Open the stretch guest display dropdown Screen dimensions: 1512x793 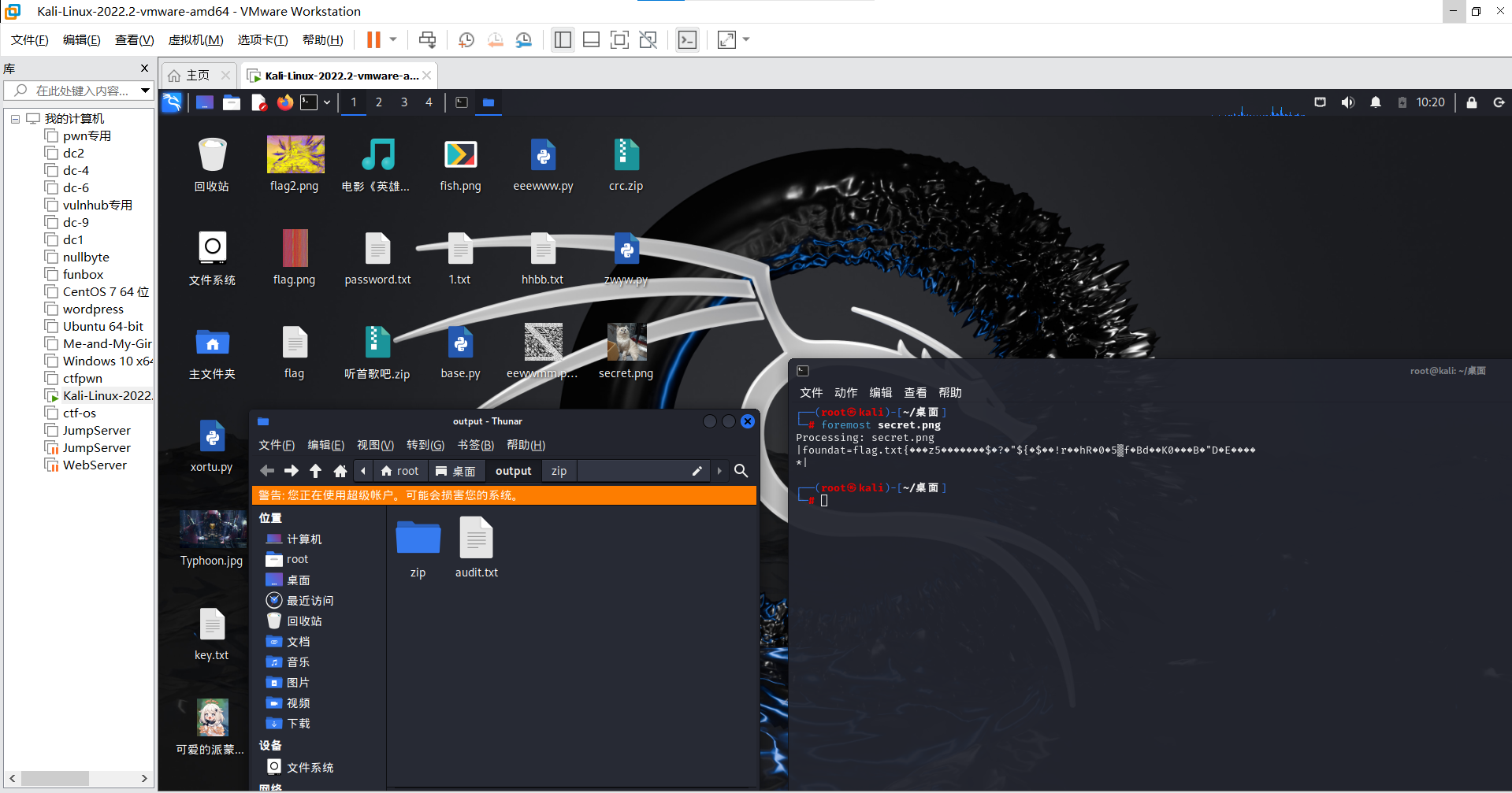click(x=746, y=40)
